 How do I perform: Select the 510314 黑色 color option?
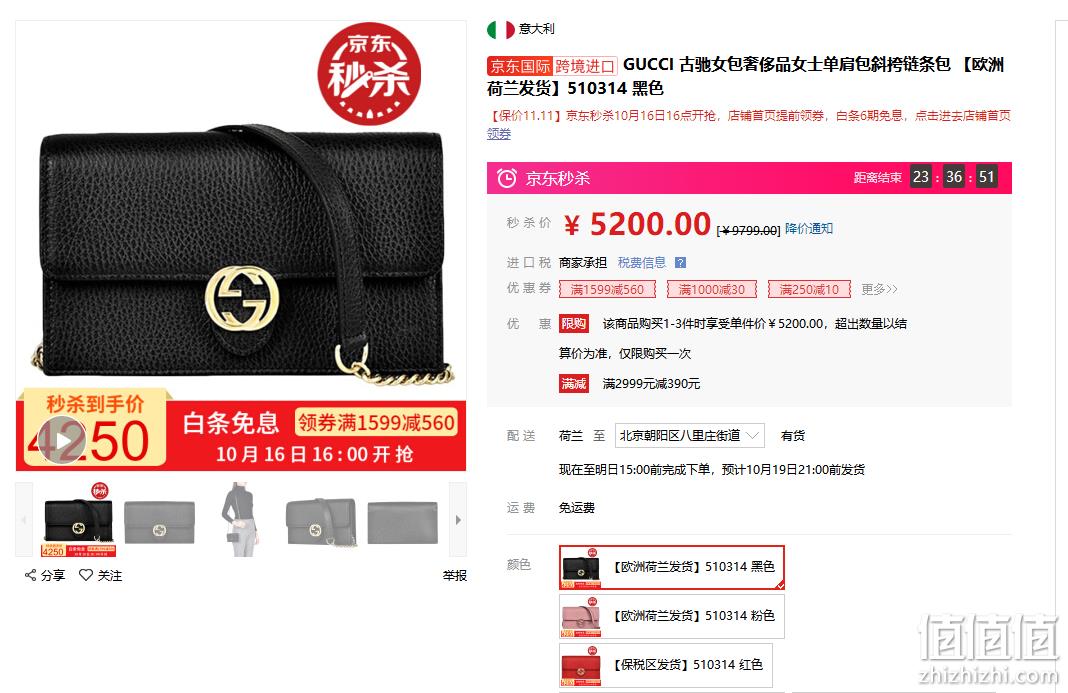pyautogui.click(x=672, y=567)
